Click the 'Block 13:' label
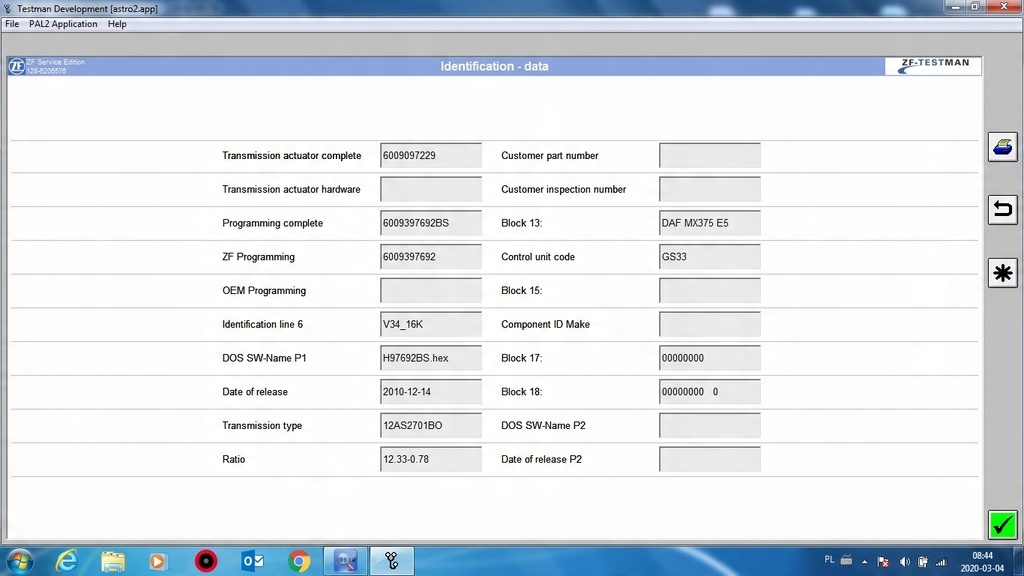 (522, 223)
